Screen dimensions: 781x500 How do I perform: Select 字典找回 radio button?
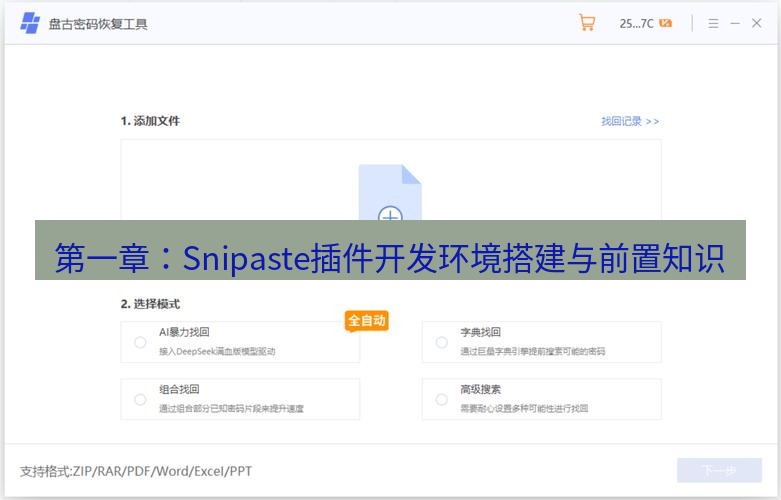click(x=441, y=342)
